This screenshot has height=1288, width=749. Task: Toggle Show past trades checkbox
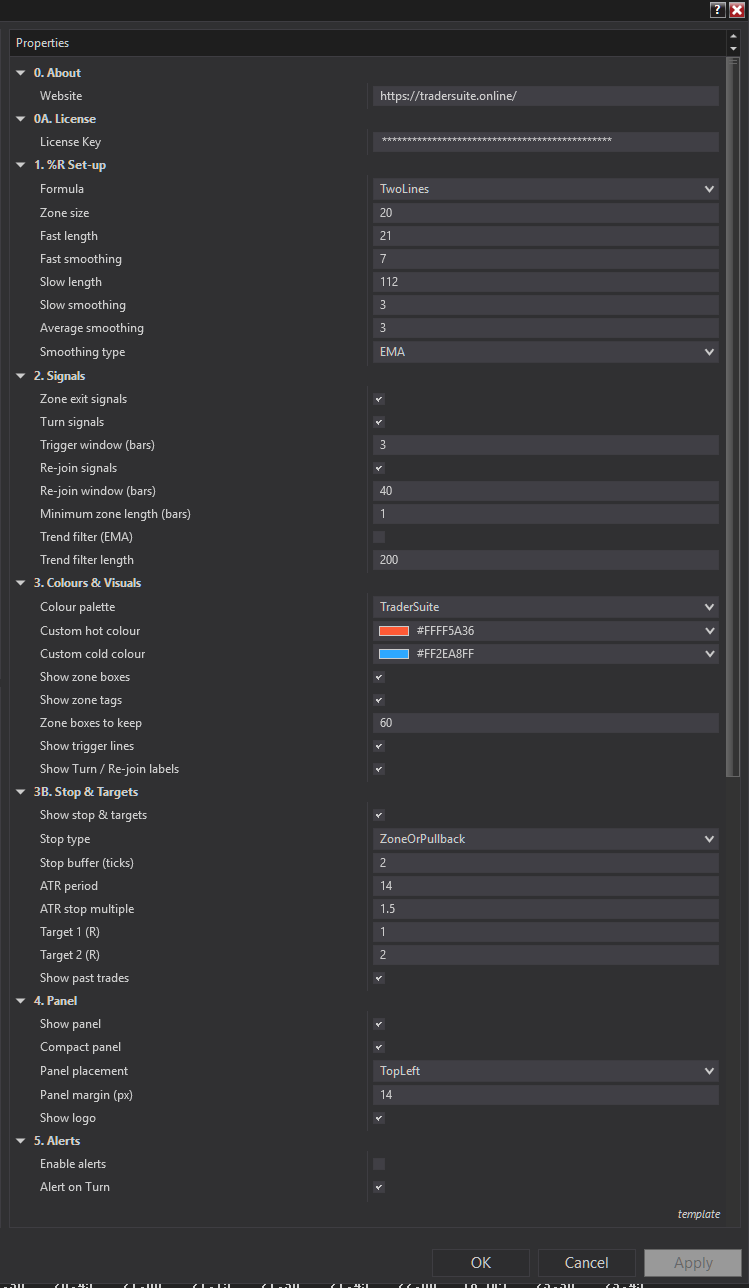379,978
